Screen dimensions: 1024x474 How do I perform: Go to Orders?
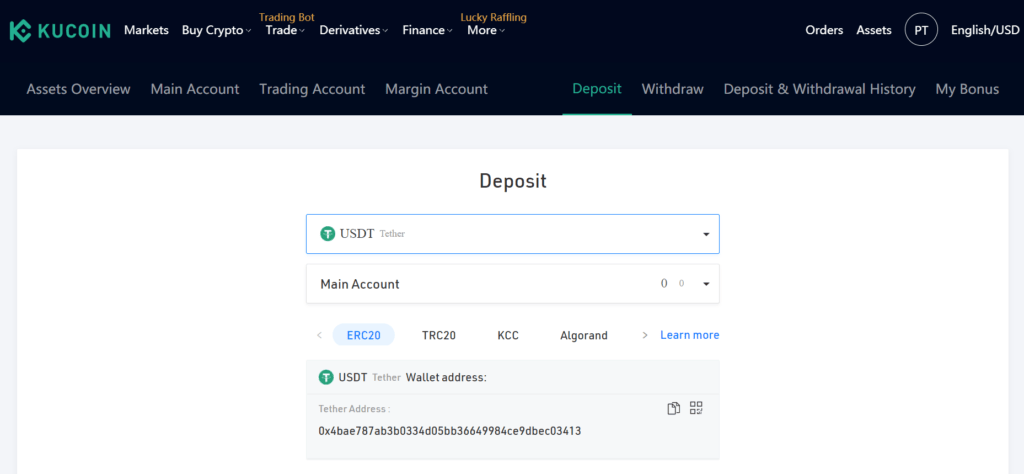point(824,30)
